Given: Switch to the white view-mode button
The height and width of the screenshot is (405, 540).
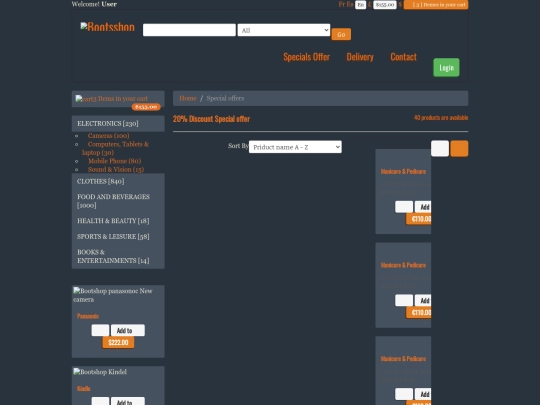Looking at the screenshot, I should click(440, 148).
